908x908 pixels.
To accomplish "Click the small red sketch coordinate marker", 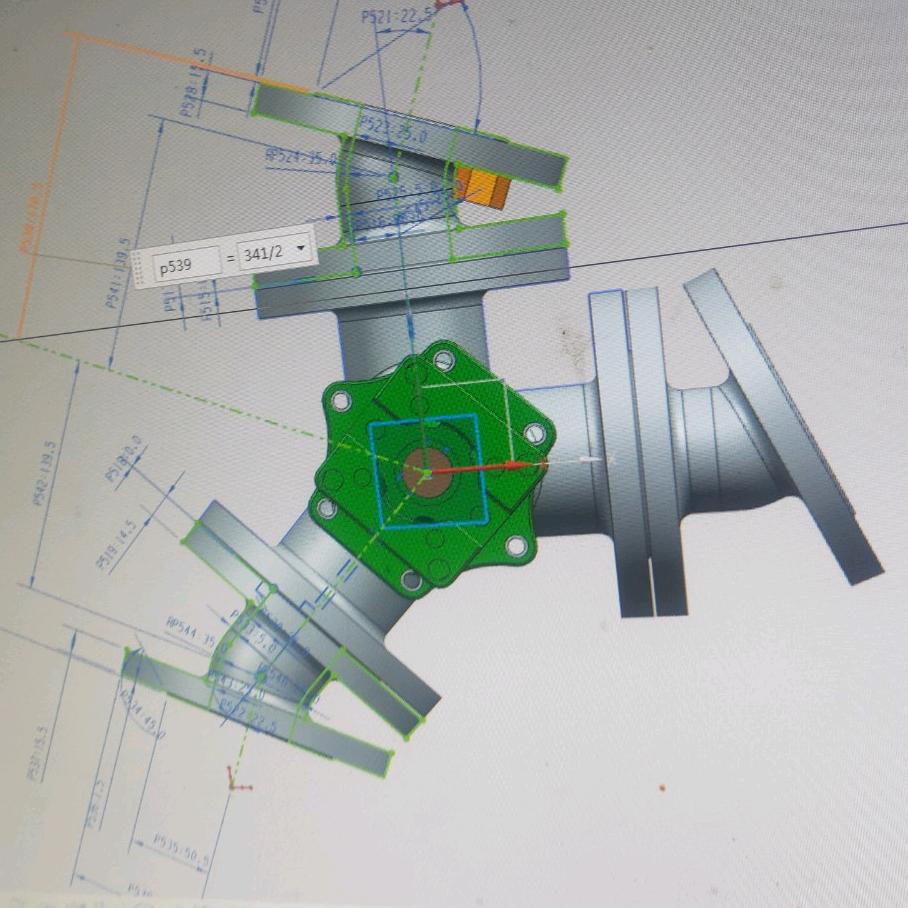I will 236,780.
